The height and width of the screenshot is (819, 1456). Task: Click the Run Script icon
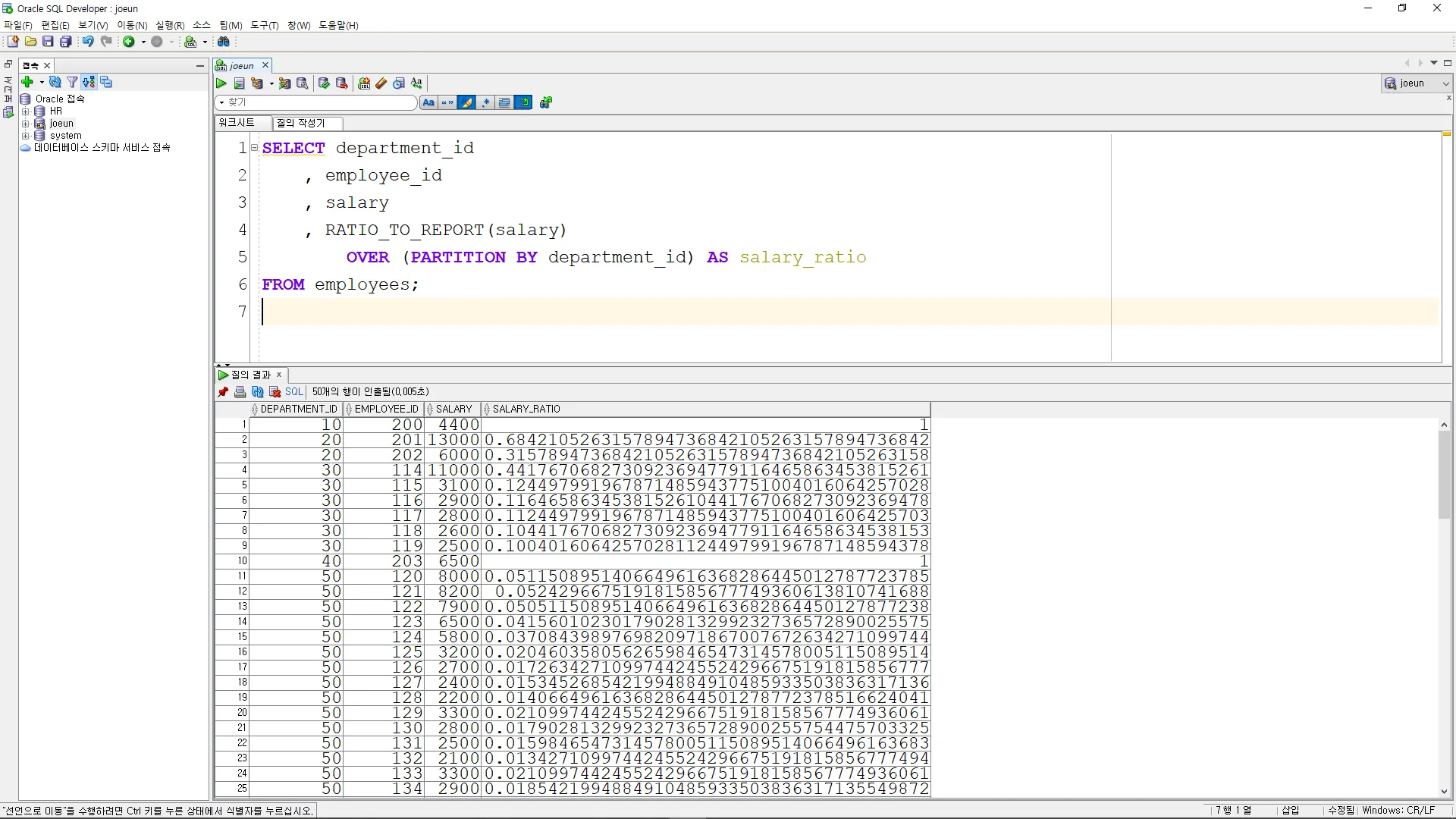click(x=239, y=83)
